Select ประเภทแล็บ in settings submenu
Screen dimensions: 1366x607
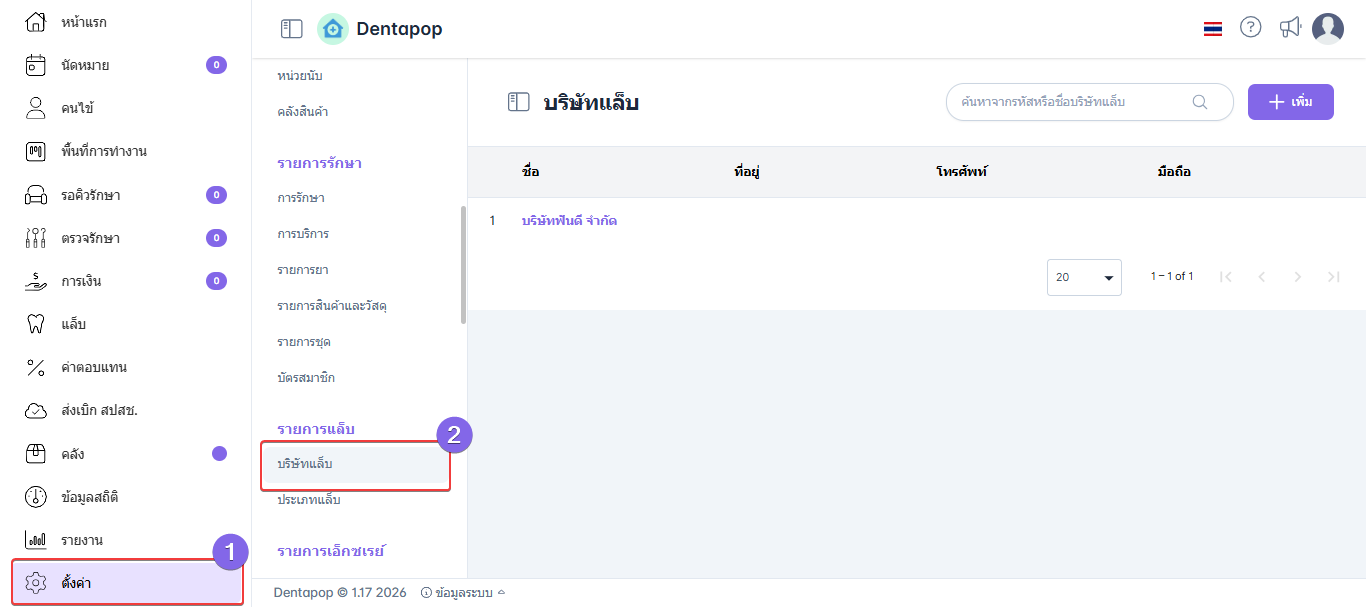point(309,500)
